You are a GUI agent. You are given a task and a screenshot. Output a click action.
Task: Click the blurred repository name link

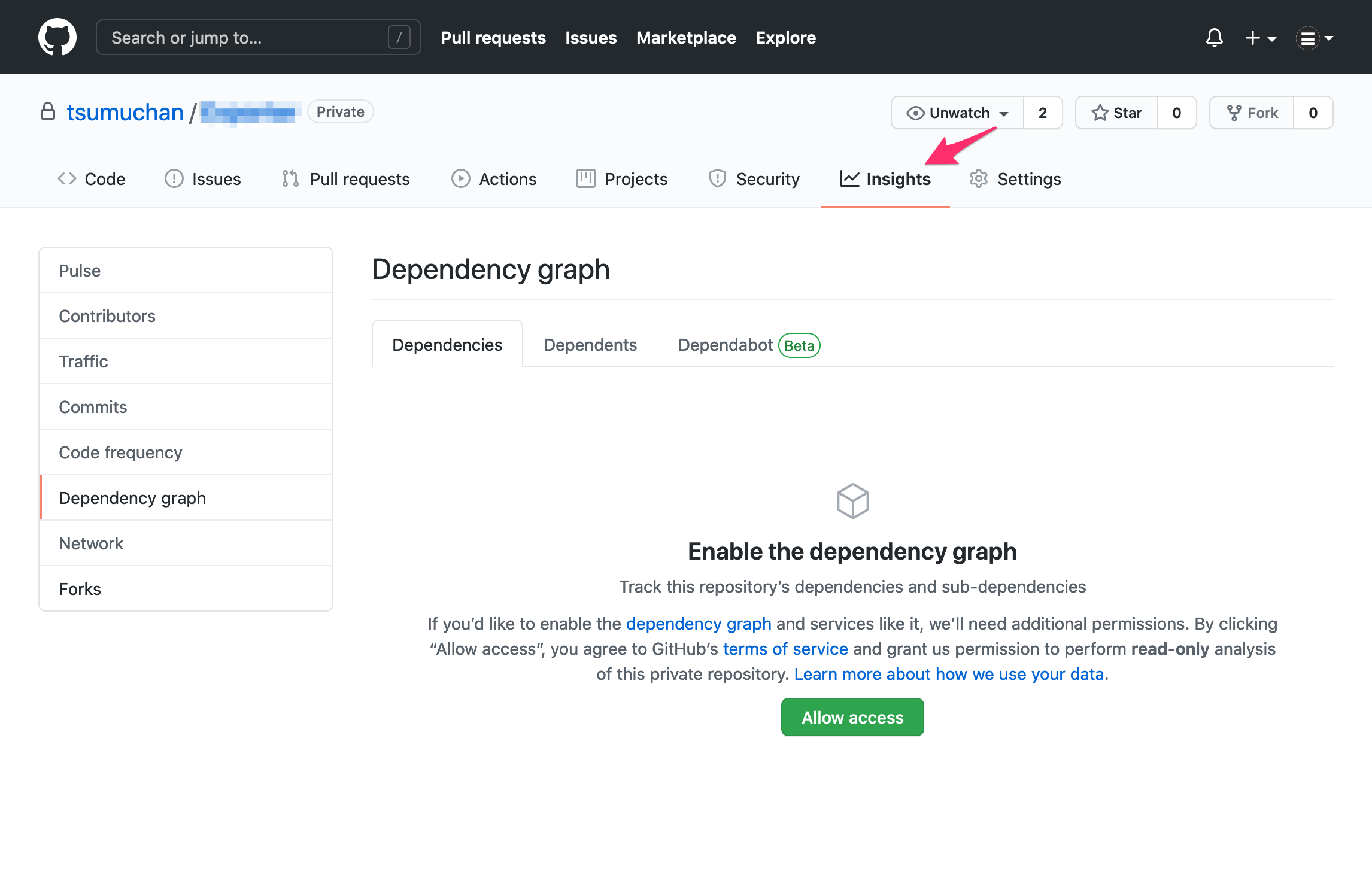pos(250,113)
